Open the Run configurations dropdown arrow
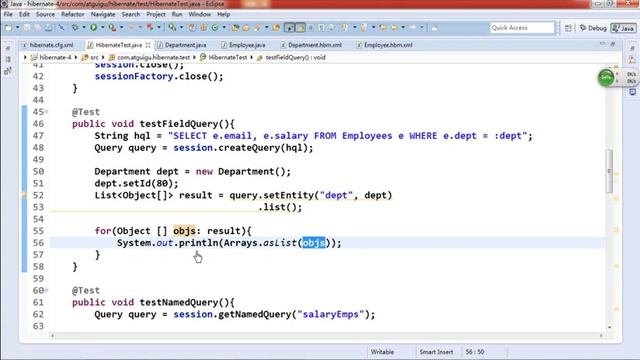The image size is (640, 360). (102, 28)
